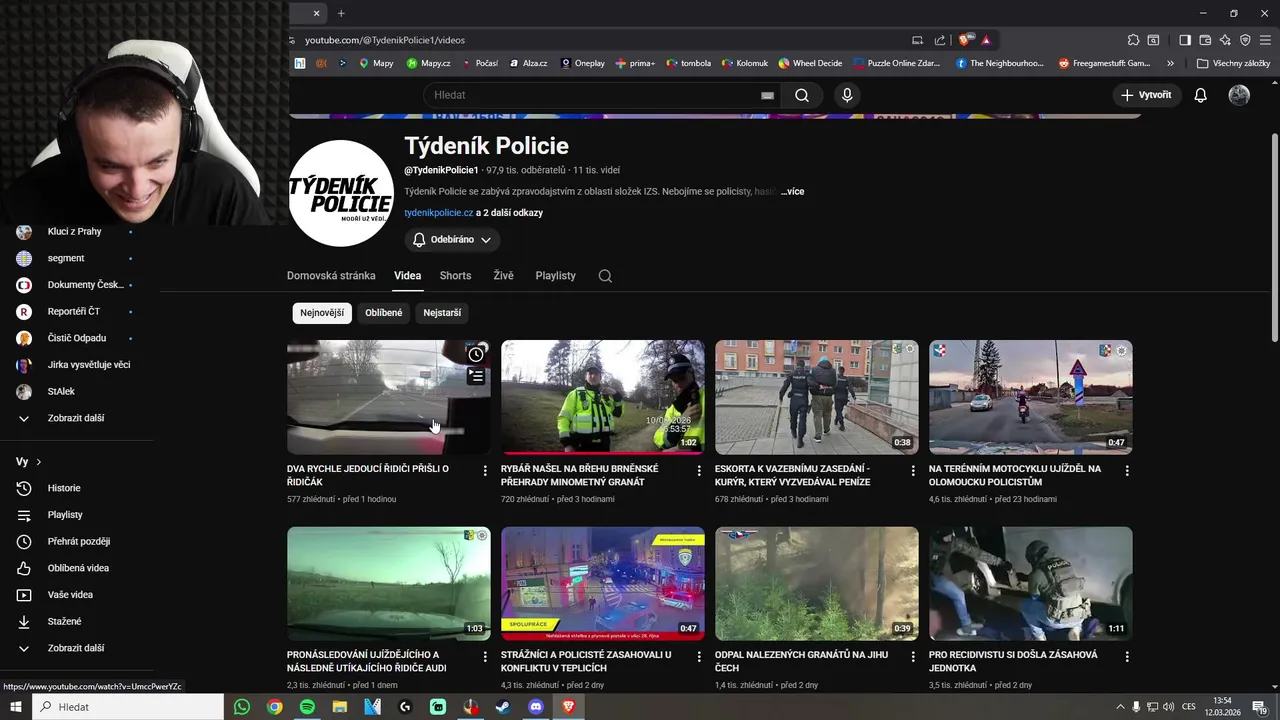Open options menu for ESKORTA K VAZEBNÍMU video

pos(913,470)
